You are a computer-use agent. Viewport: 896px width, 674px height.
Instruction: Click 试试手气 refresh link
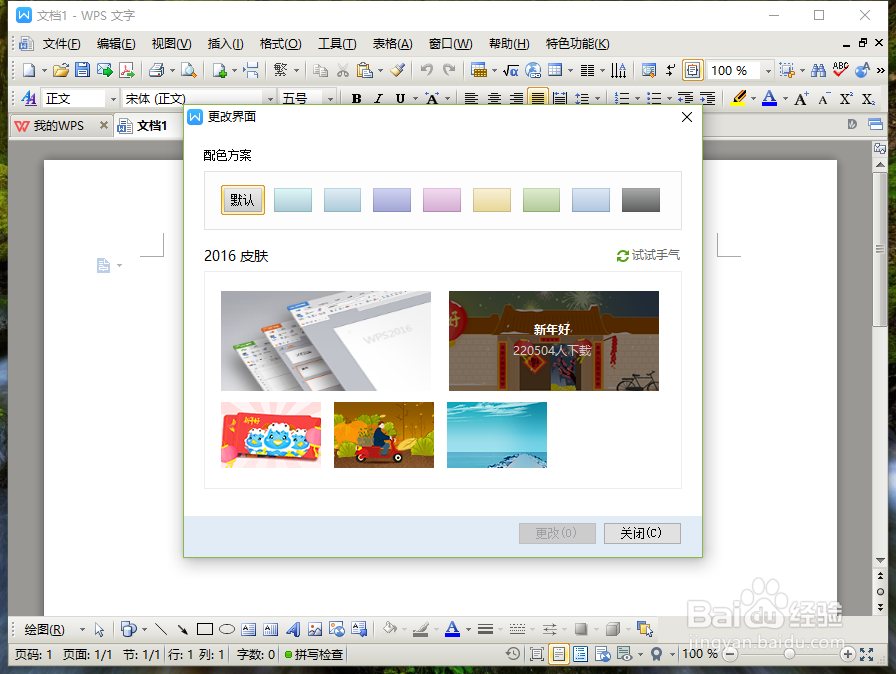point(649,255)
